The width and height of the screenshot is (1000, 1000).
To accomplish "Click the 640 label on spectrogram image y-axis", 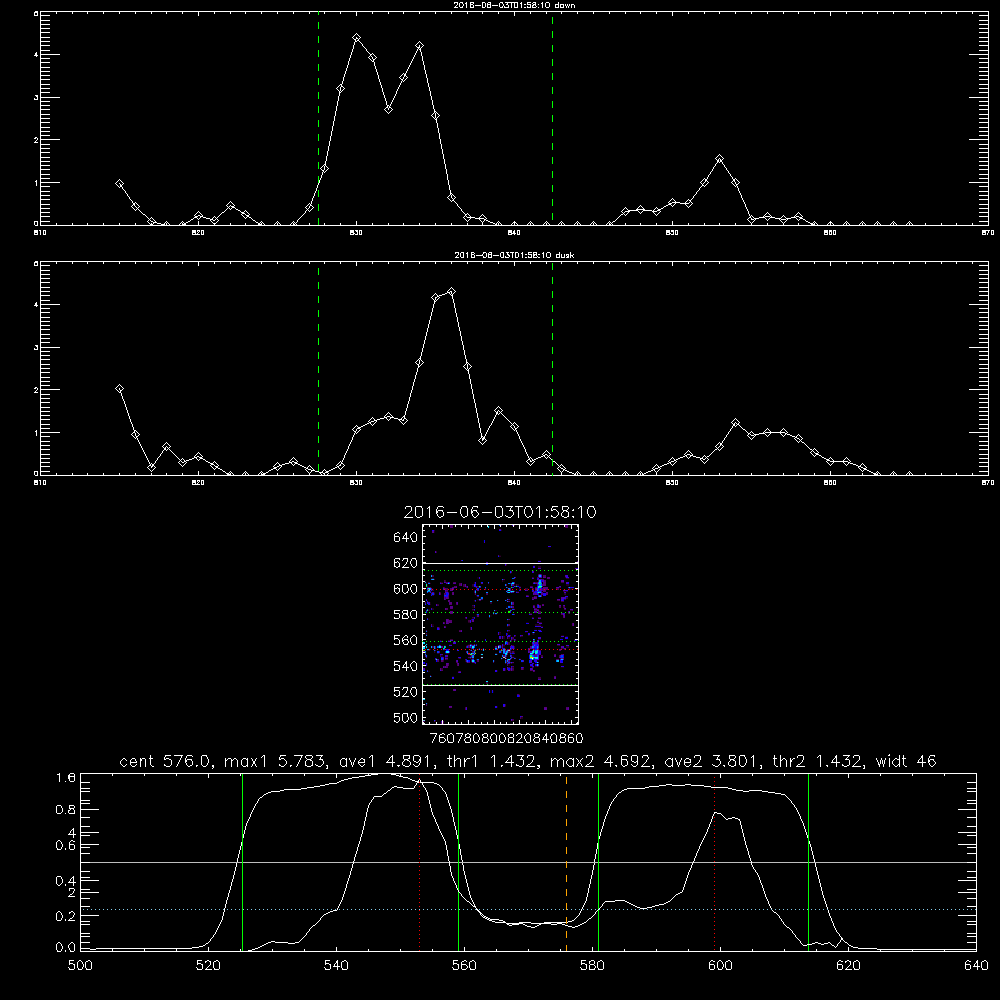I will (x=406, y=537).
